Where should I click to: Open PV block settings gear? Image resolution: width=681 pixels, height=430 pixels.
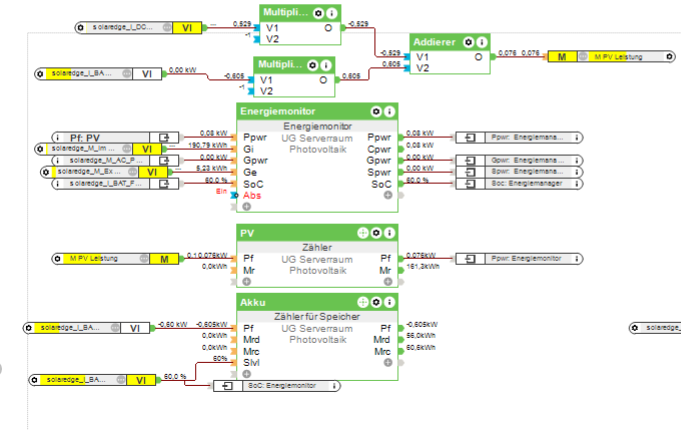click(376, 233)
